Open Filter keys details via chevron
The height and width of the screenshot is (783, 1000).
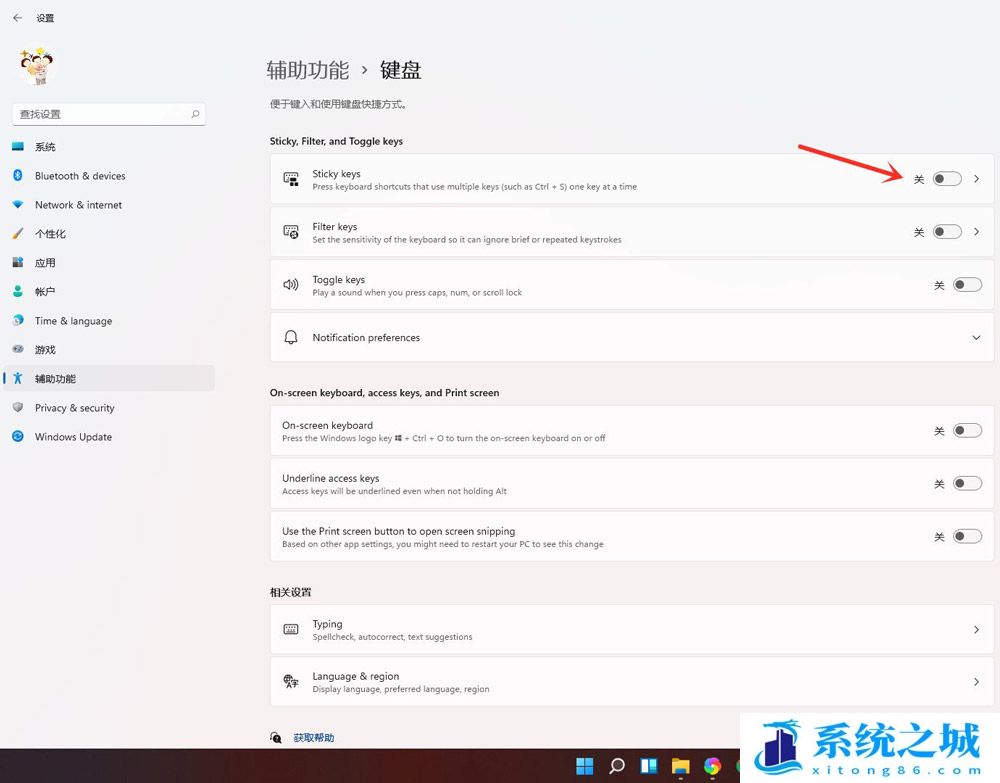977,232
